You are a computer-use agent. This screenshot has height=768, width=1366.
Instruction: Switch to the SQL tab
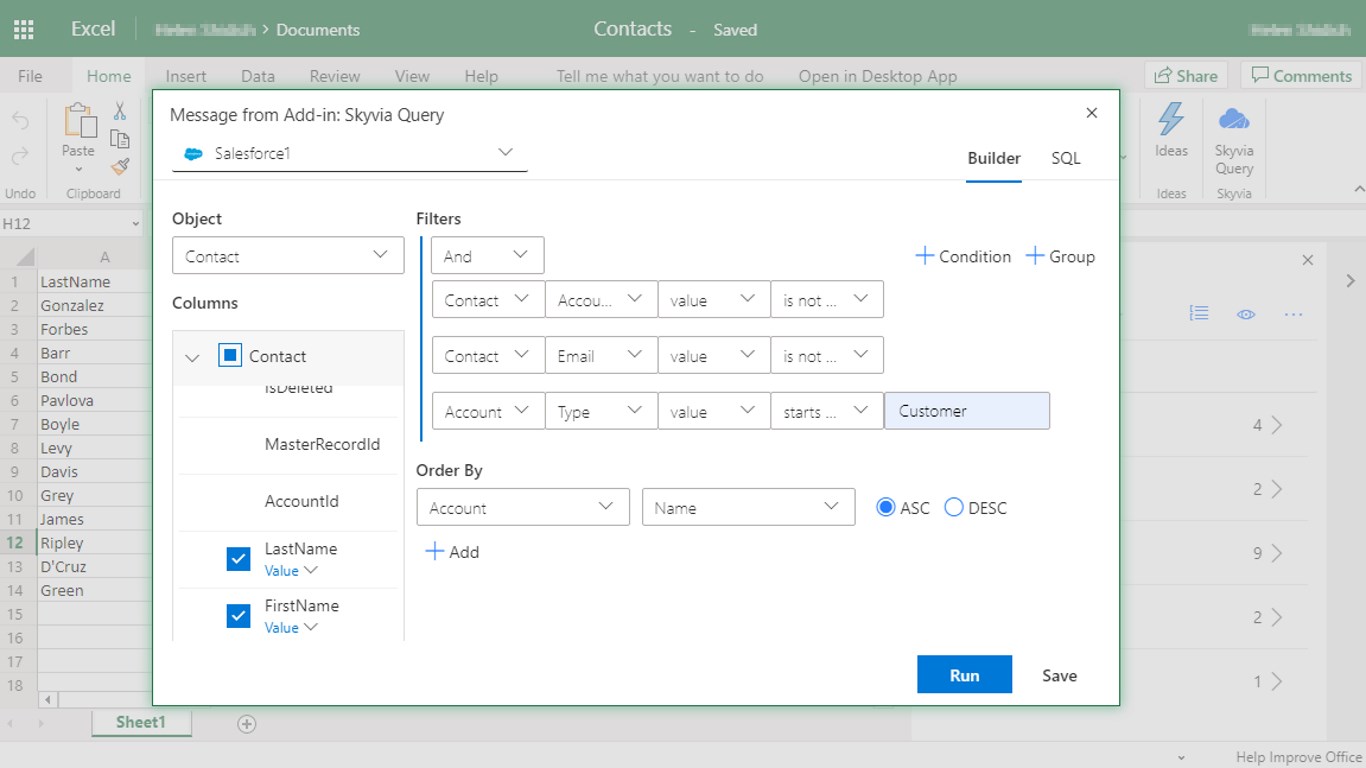[x=1065, y=158]
